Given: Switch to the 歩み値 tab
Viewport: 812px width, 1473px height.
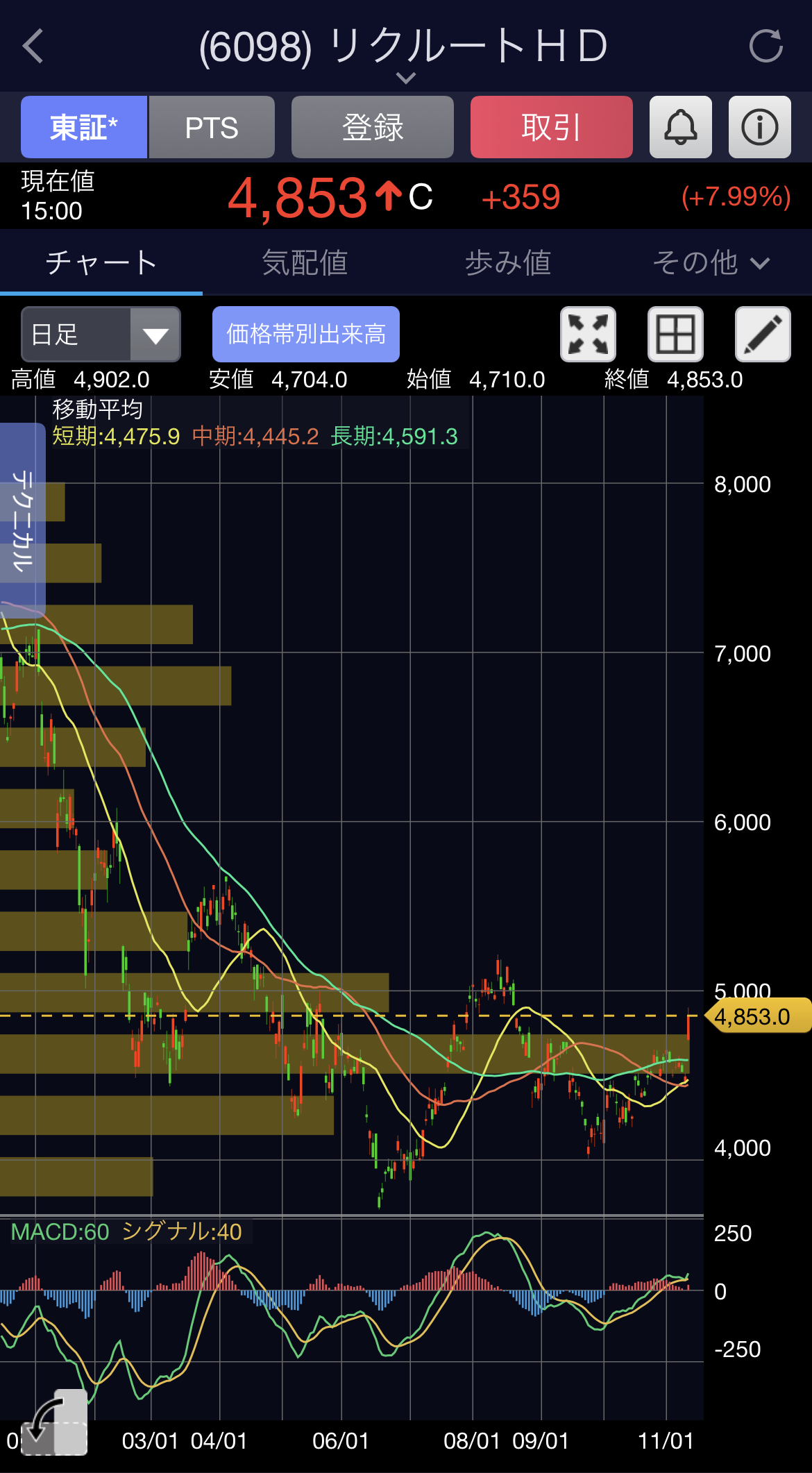Looking at the screenshot, I should [508, 263].
